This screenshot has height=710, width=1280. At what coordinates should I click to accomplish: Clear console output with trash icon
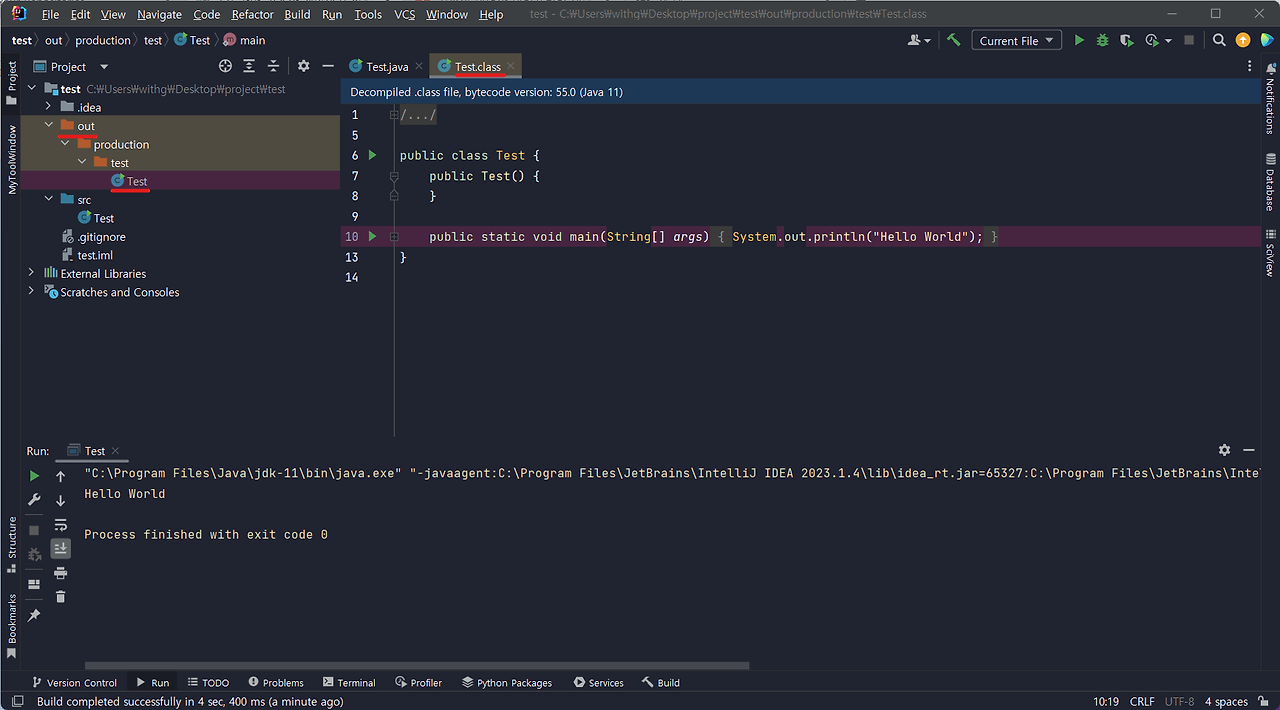click(60, 597)
